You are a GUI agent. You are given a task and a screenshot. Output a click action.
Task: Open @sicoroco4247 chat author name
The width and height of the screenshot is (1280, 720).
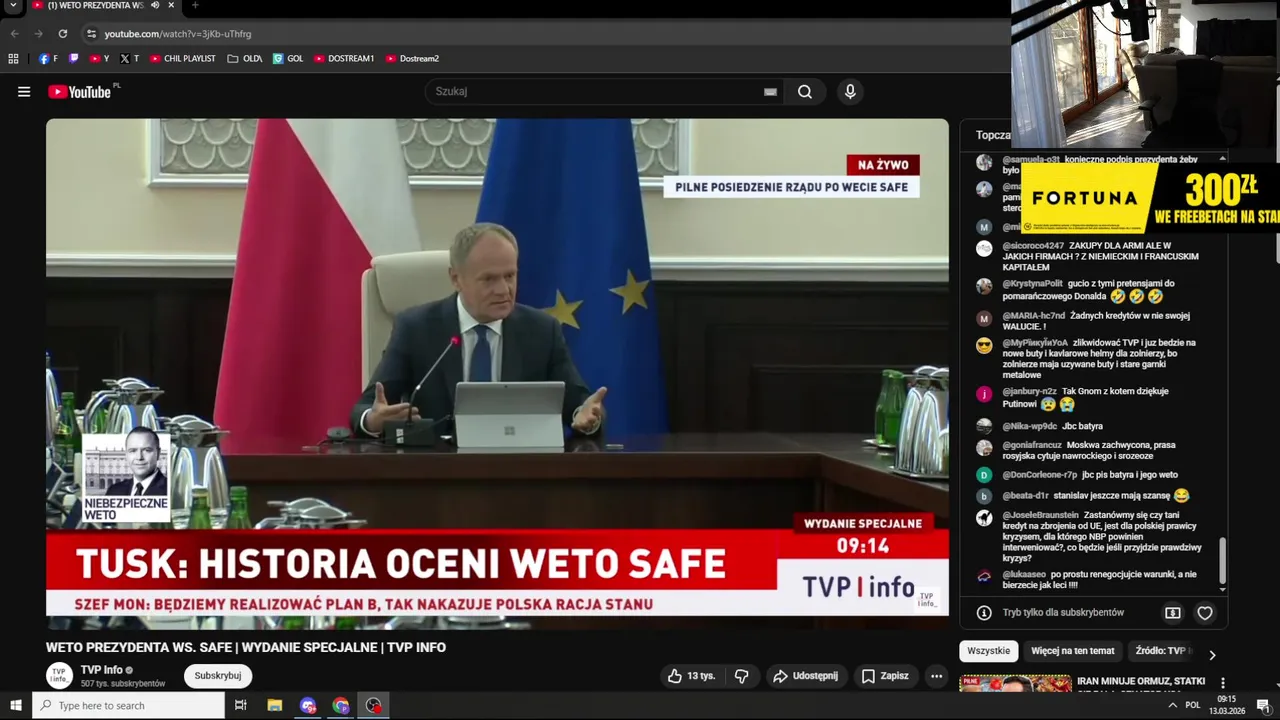pos(1033,245)
